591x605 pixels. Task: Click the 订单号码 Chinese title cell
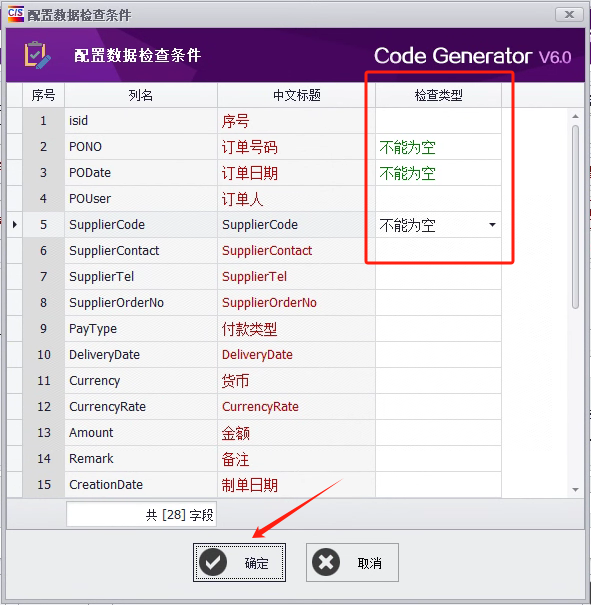(x=296, y=147)
